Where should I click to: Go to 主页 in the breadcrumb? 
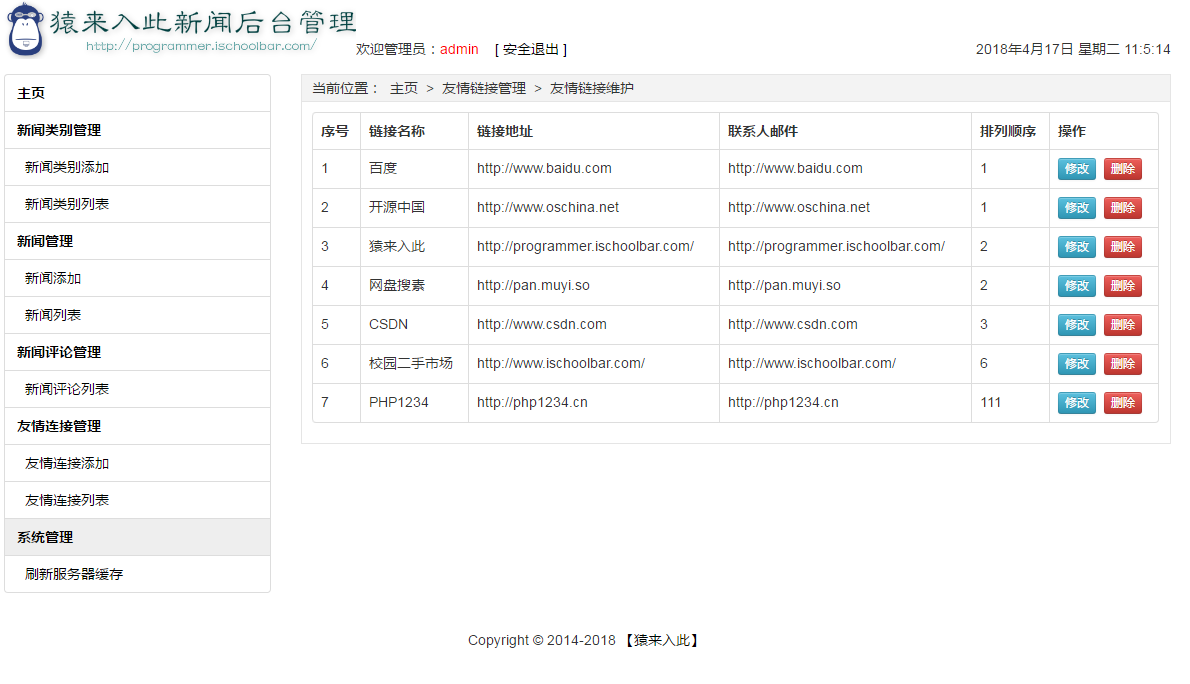pyautogui.click(x=404, y=89)
